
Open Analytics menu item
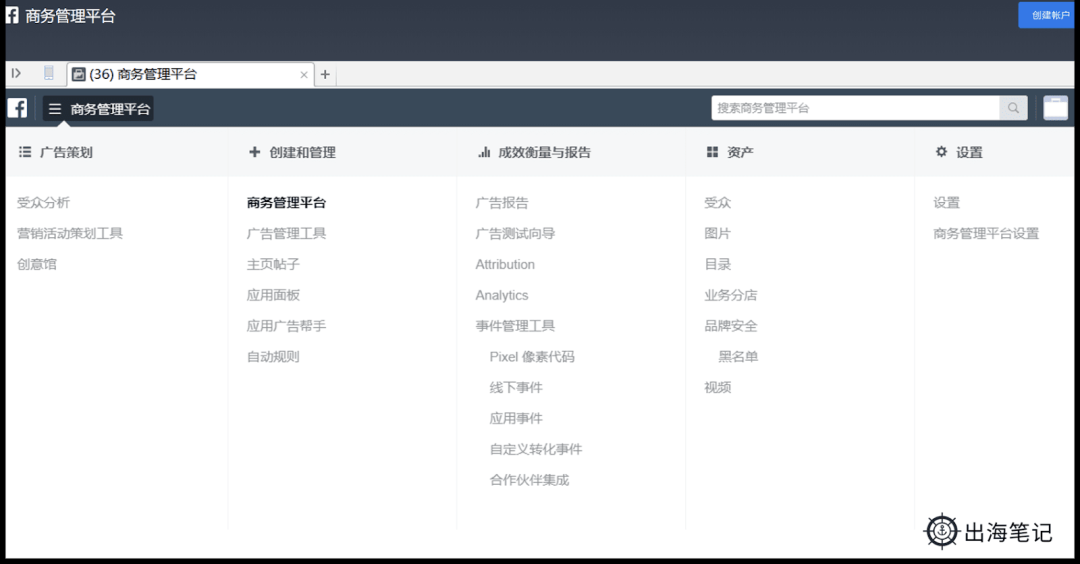coord(501,295)
